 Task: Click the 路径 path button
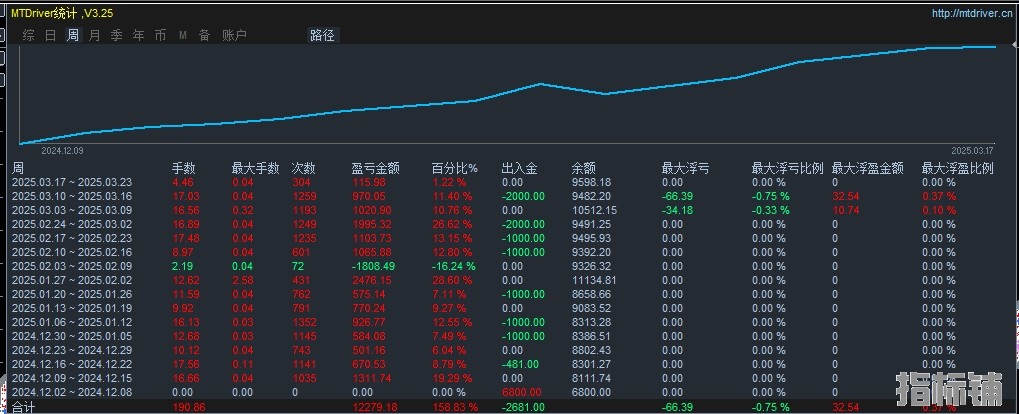(x=322, y=35)
